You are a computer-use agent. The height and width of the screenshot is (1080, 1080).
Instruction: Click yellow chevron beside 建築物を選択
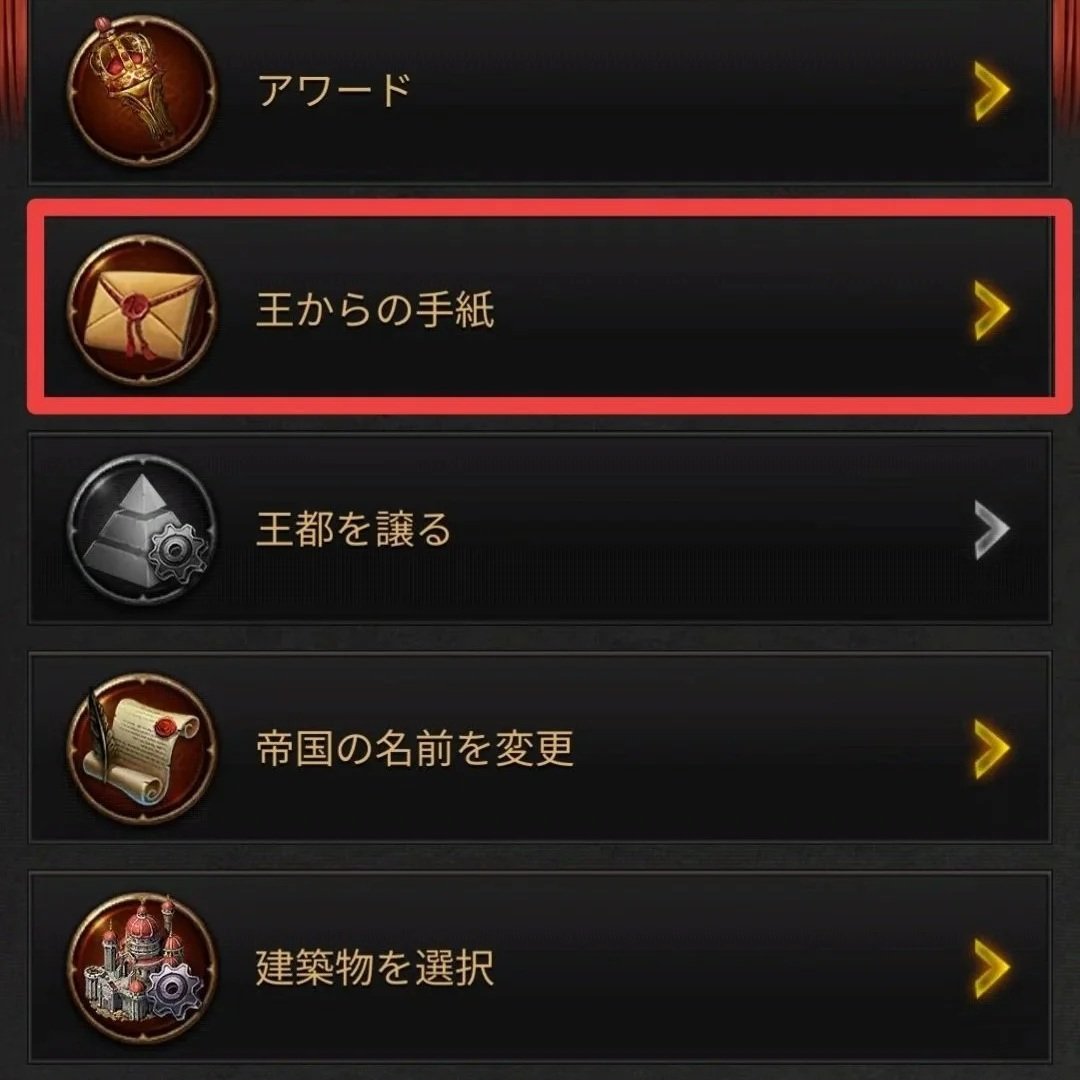pyautogui.click(x=992, y=968)
